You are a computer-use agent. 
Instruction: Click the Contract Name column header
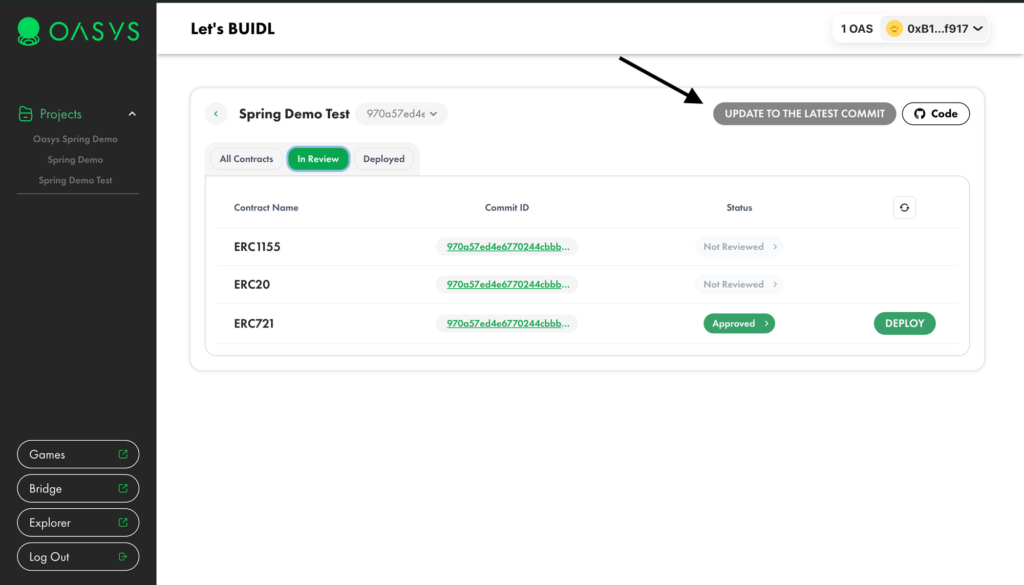266,208
